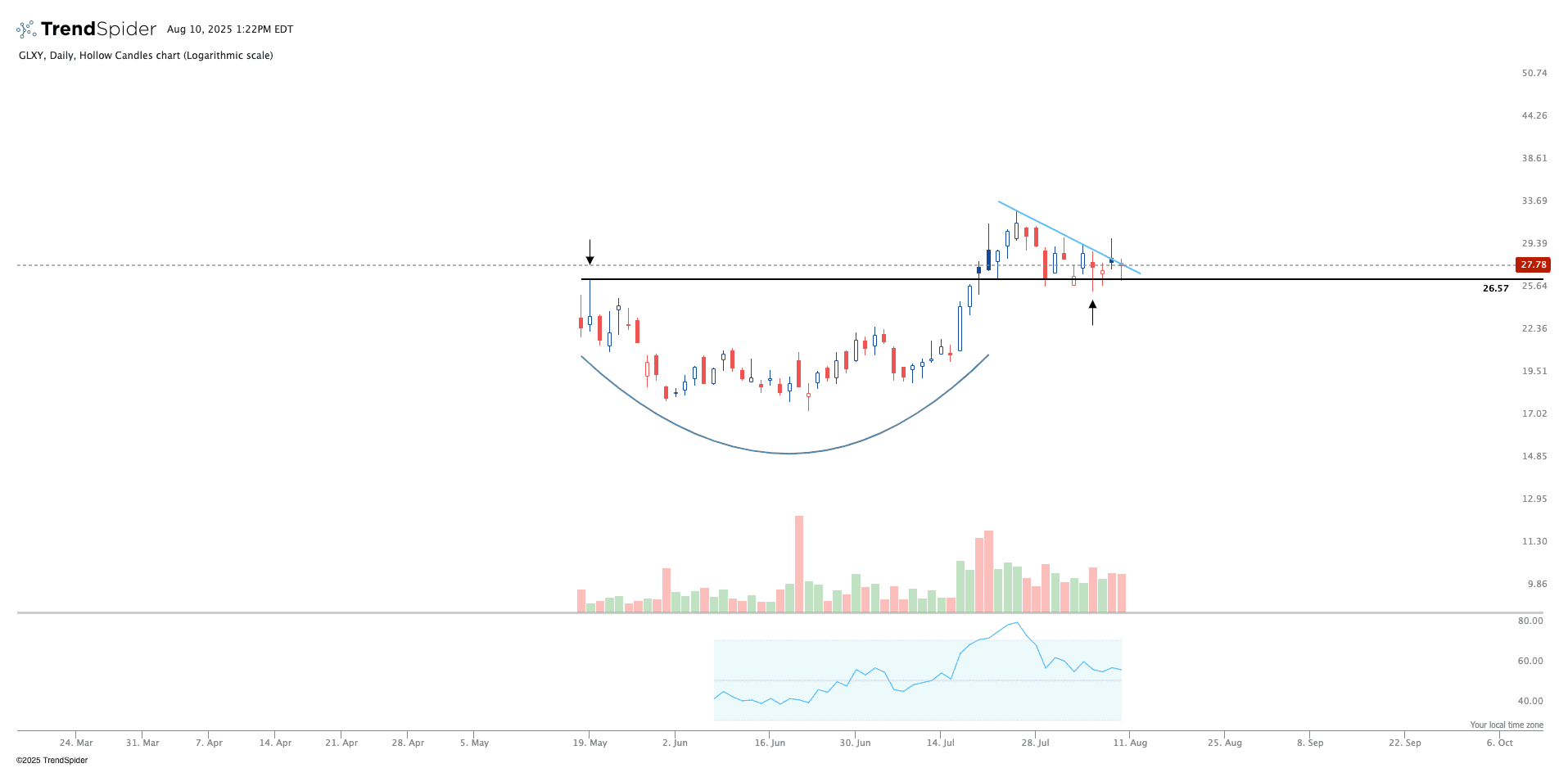The width and height of the screenshot is (1568, 768).
Task: Click the 26.57 support level label
Action: coord(1495,288)
